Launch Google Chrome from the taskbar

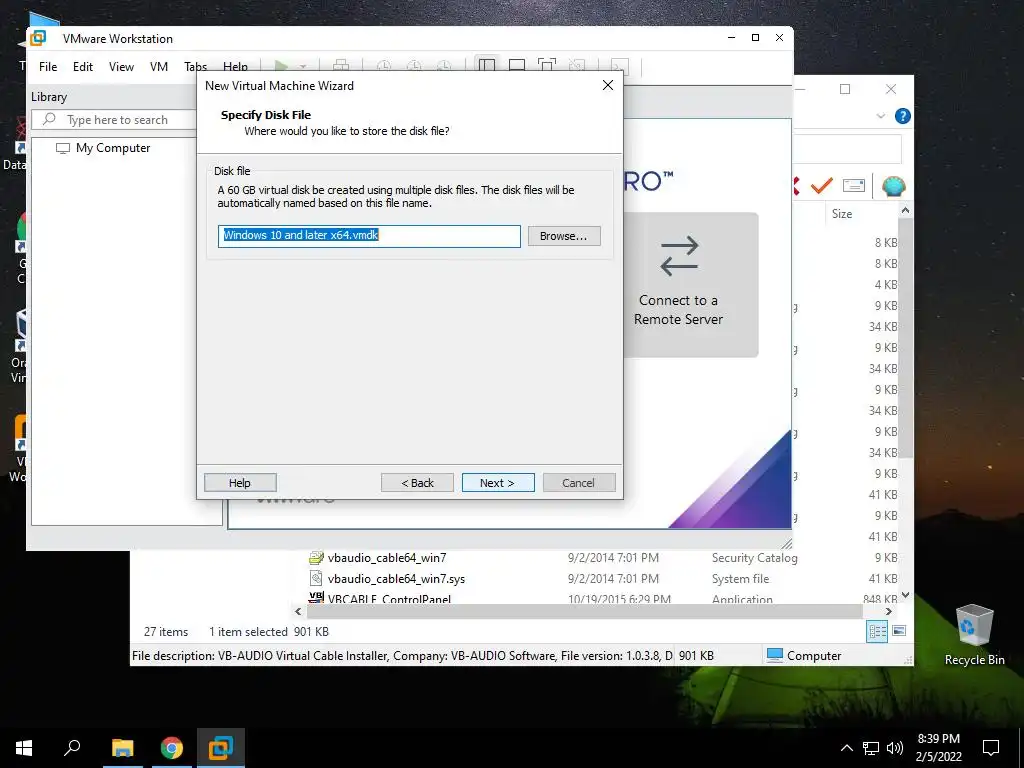click(x=172, y=748)
